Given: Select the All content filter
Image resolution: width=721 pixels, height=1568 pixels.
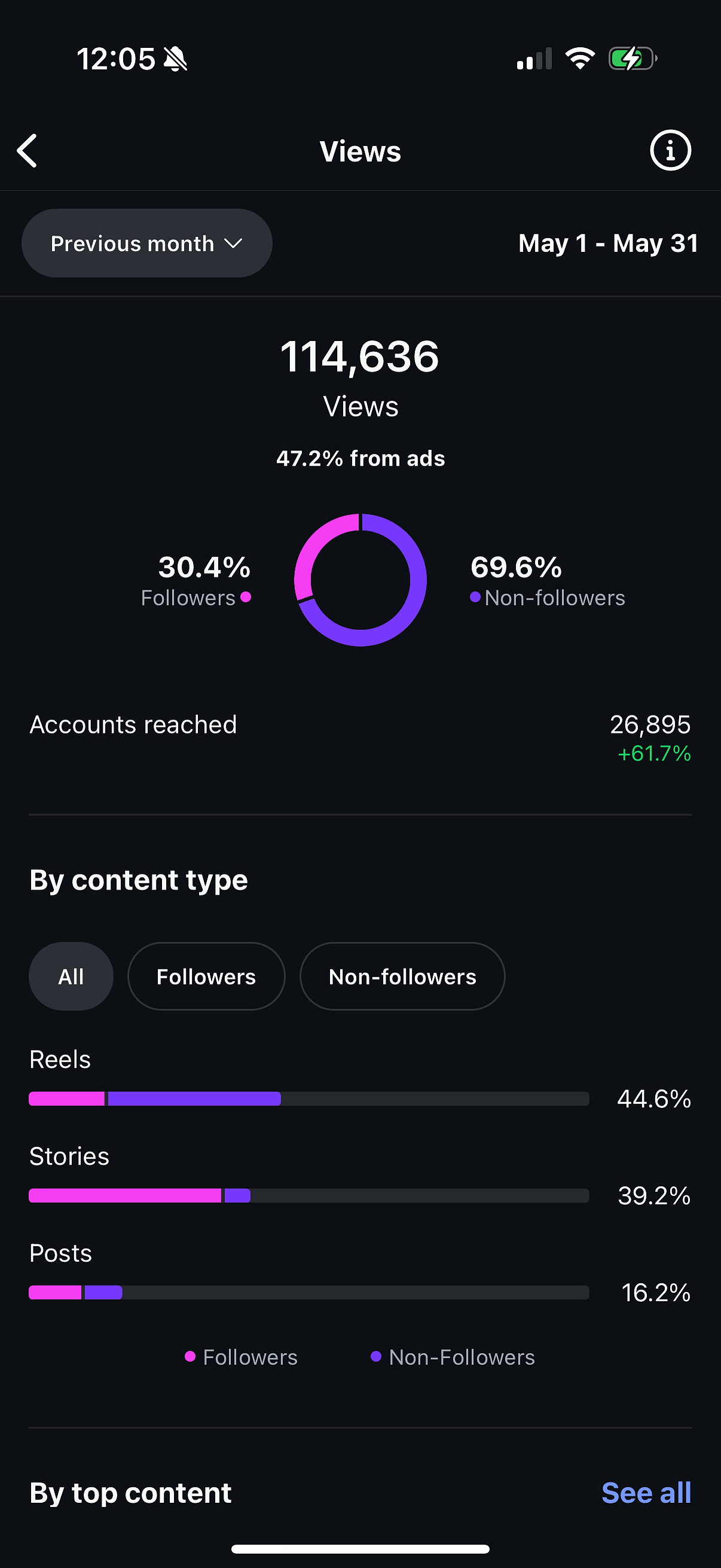Looking at the screenshot, I should click(x=71, y=976).
